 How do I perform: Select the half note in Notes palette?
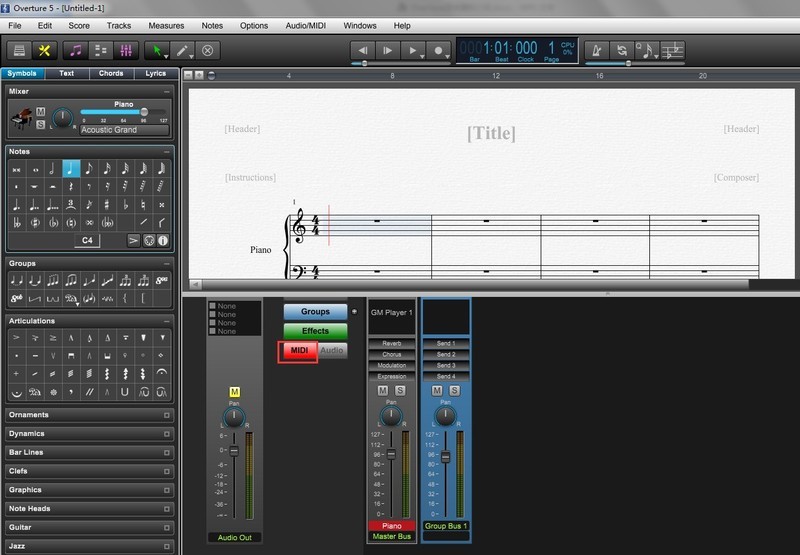click(52, 169)
